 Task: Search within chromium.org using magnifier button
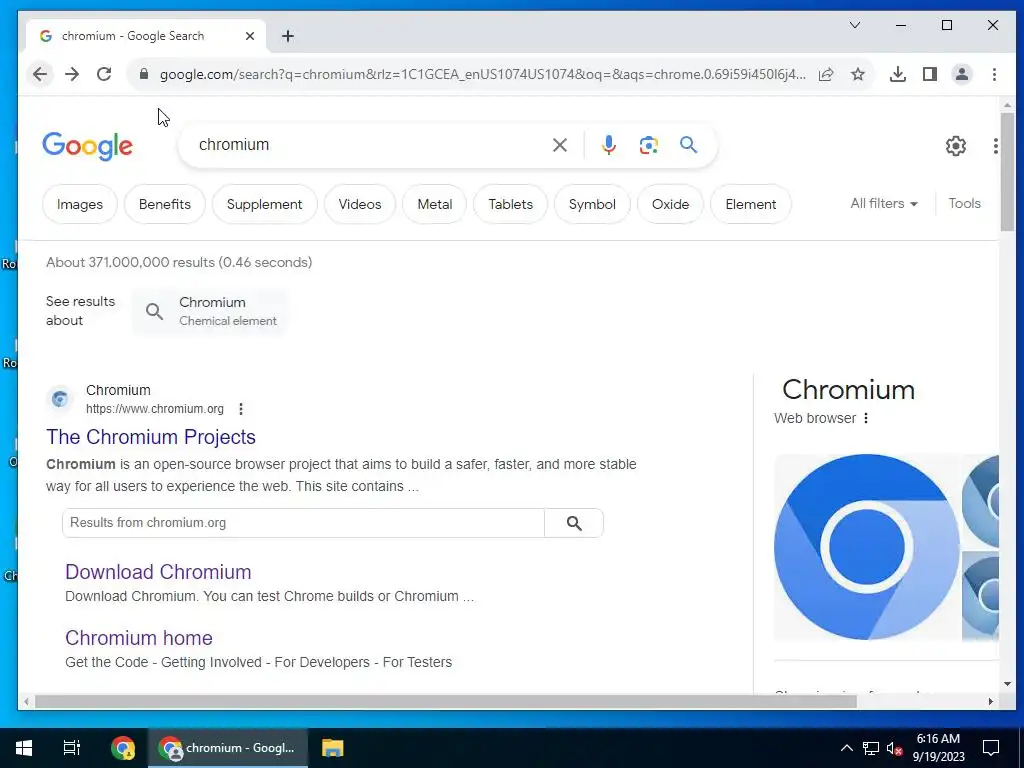click(x=574, y=523)
